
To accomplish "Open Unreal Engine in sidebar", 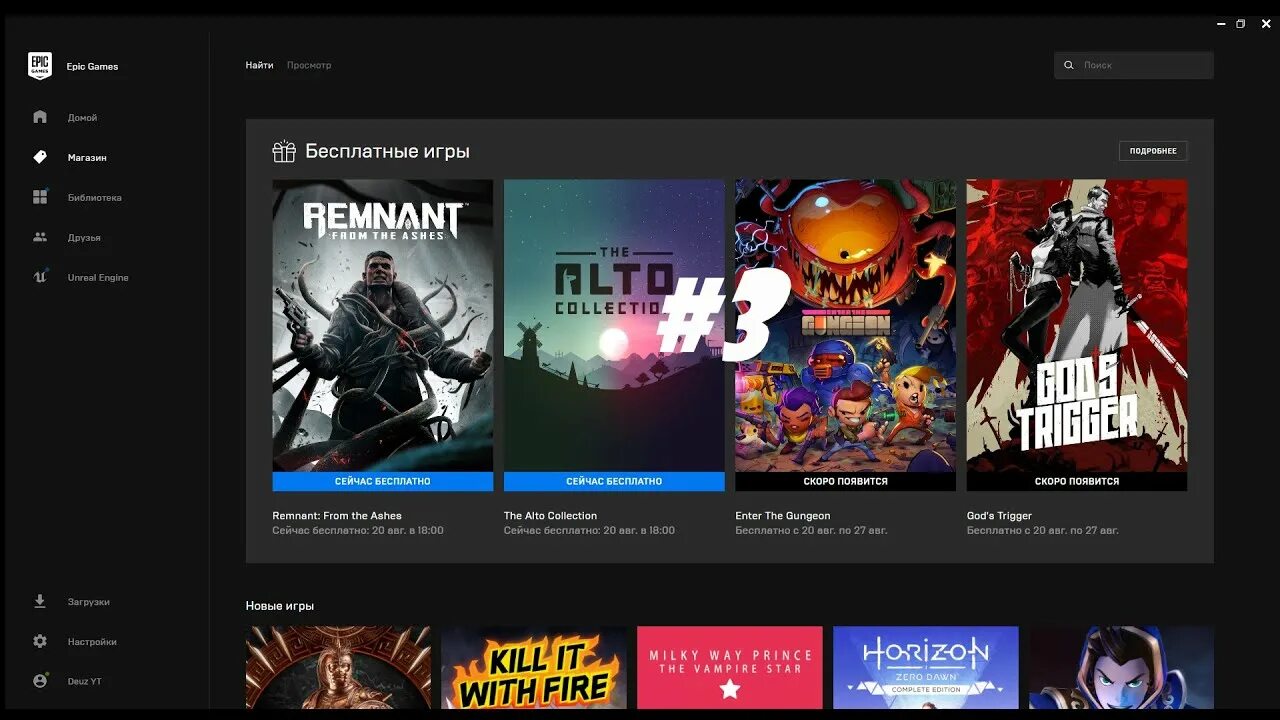I will pos(98,278).
